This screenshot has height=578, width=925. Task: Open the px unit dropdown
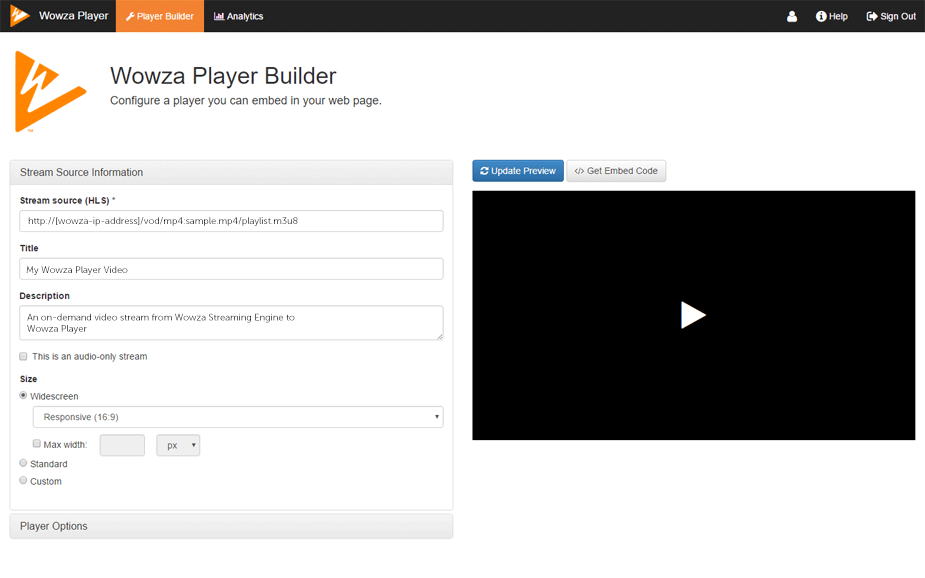(x=178, y=445)
